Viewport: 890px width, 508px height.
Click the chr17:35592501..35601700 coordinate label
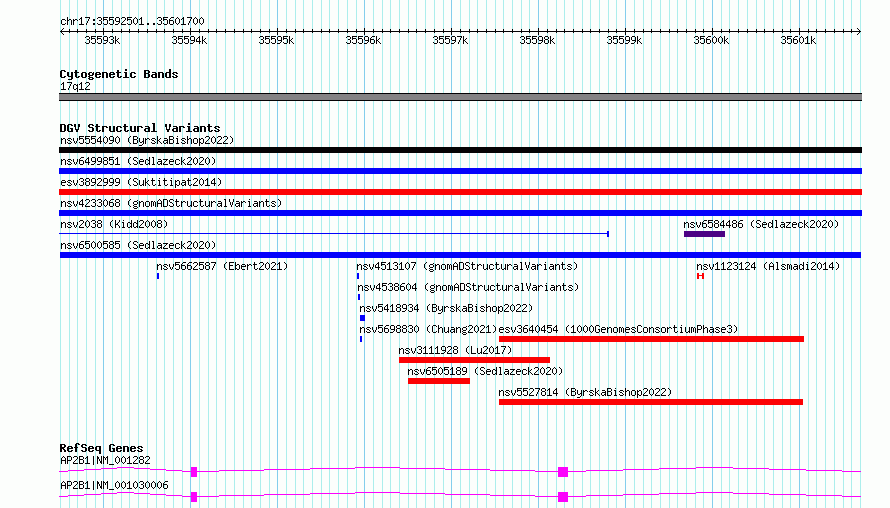tap(132, 21)
